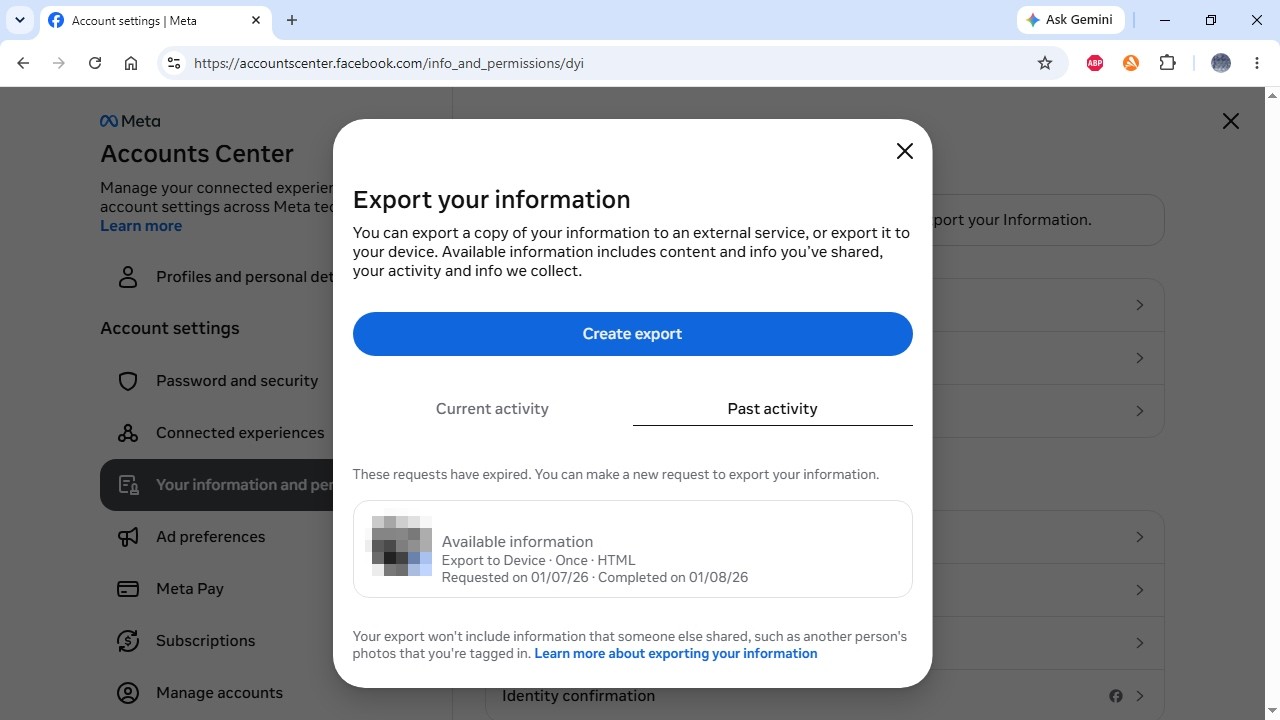
Task: Reload the current page
Action: (x=95, y=63)
